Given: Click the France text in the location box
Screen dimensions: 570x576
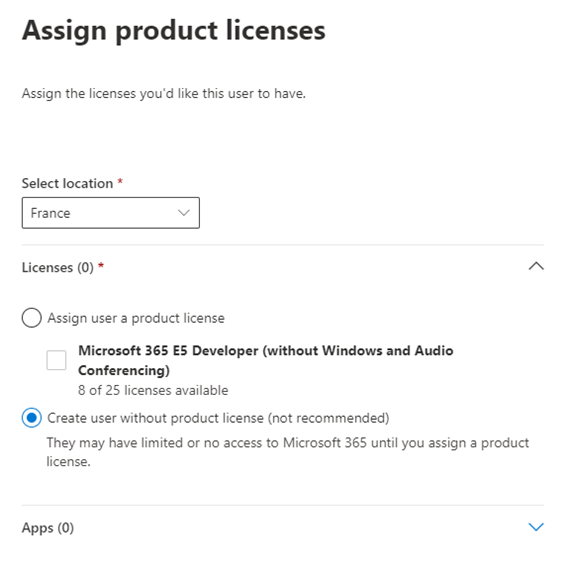Looking at the screenshot, I should 50,213.
